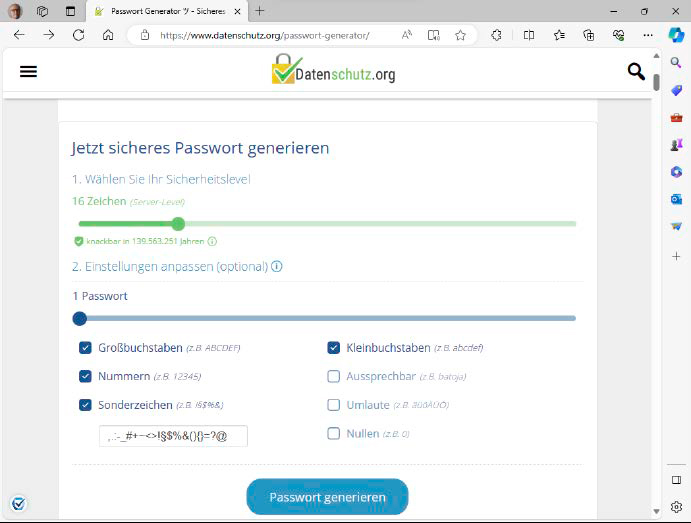This screenshot has width=691, height=523.
Task: Click the Datenschutz.org logo
Action: 333,70
